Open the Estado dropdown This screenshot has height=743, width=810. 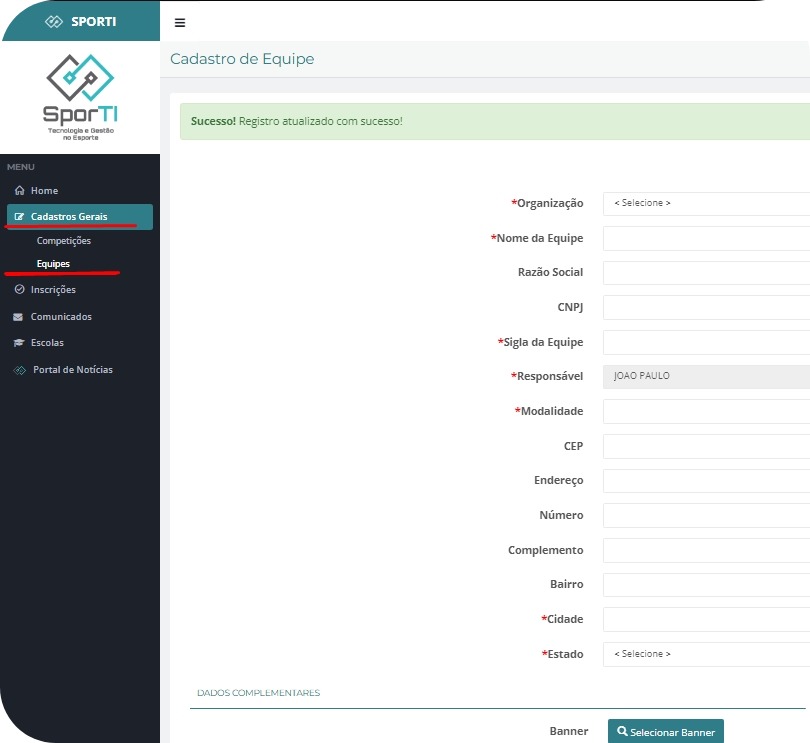tap(706, 654)
